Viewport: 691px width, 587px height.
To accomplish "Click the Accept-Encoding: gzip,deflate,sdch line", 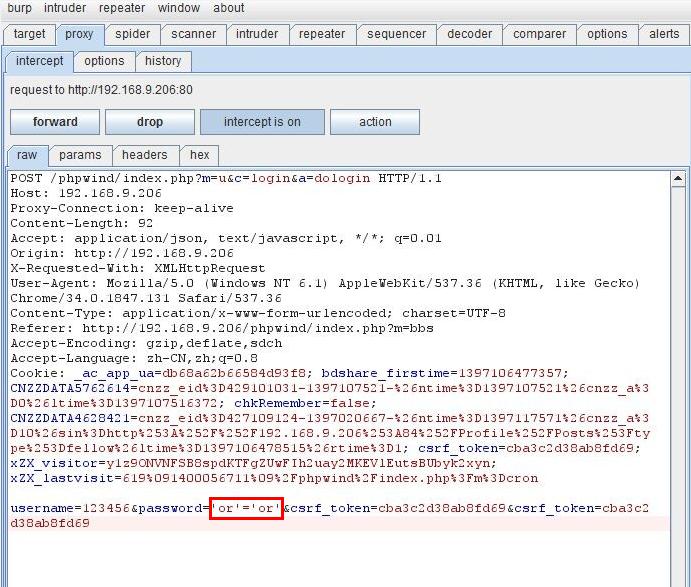I will (x=146, y=343).
